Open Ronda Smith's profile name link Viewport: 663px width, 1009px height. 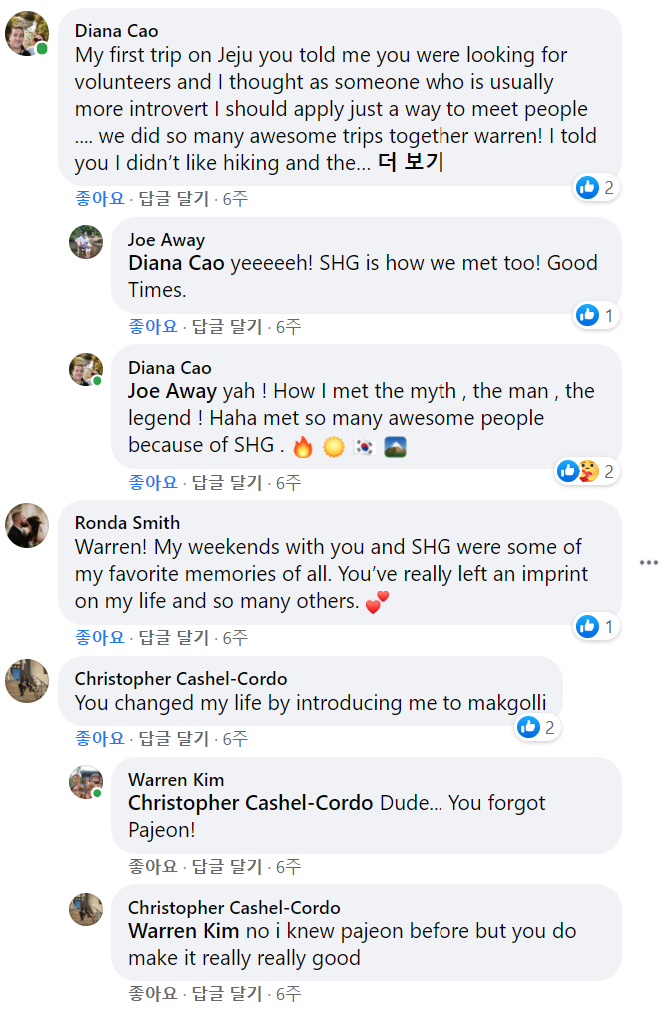(127, 522)
